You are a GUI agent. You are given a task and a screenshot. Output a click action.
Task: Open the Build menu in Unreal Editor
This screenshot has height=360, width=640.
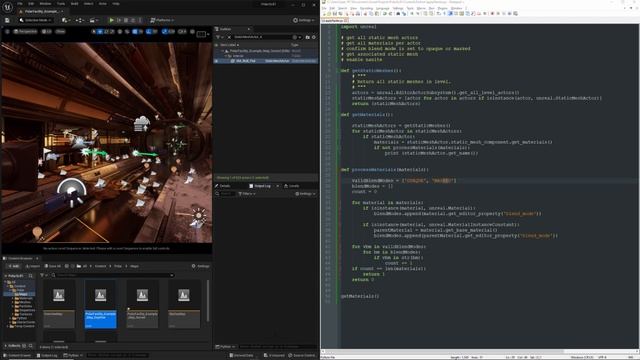[x=75, y=4]
